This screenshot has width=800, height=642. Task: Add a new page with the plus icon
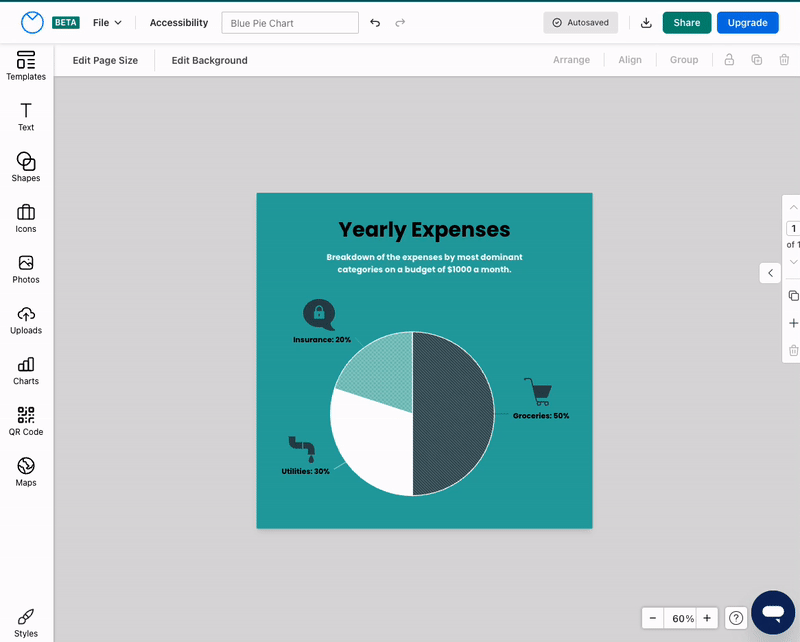793,323
